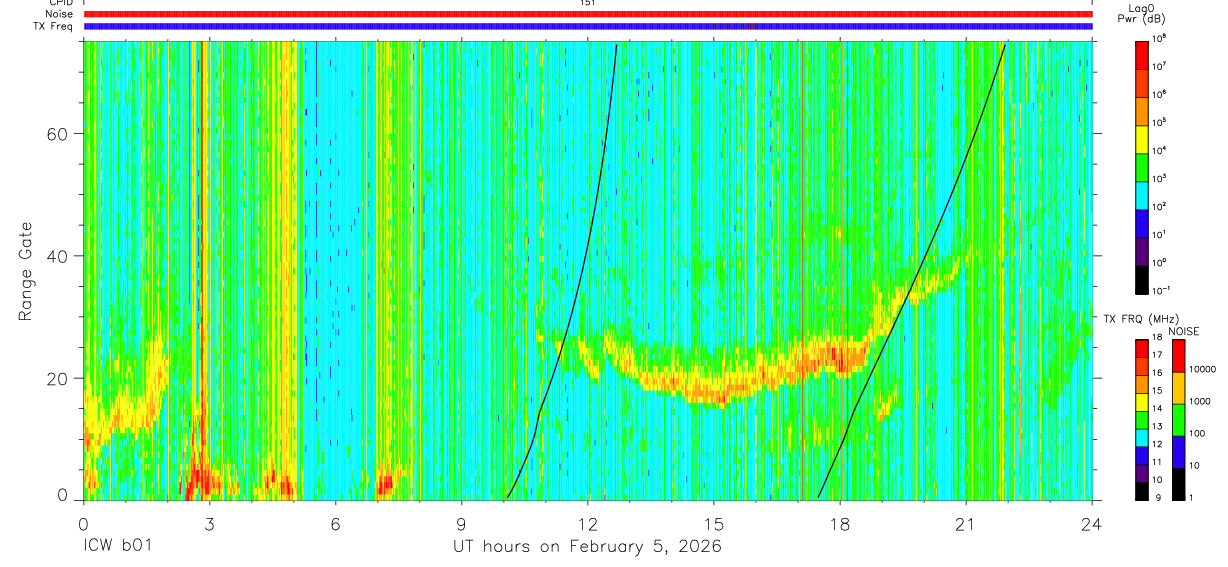Click the x-axis tick label '15'
Screen dimensions: 1228x567
(714, 523)
